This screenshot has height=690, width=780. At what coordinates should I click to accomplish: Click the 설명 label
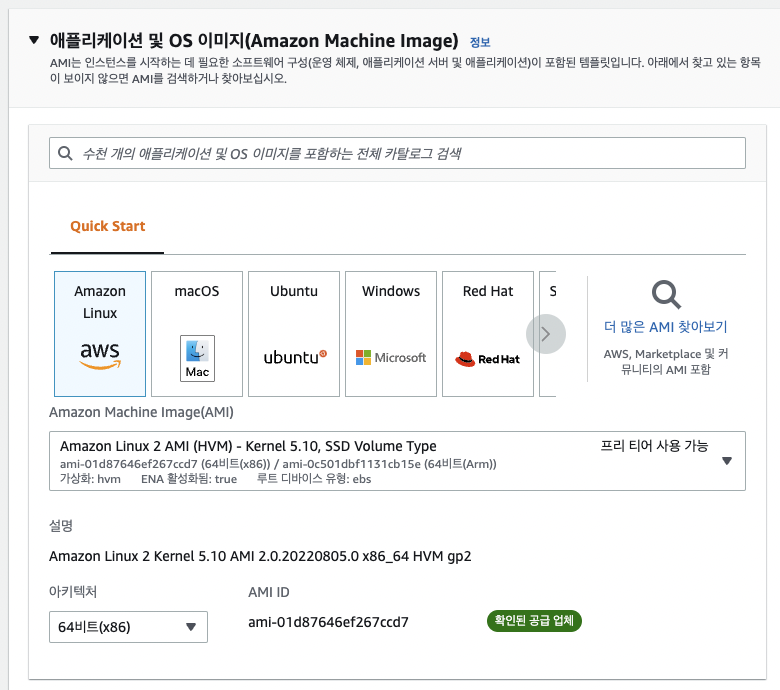61,526
